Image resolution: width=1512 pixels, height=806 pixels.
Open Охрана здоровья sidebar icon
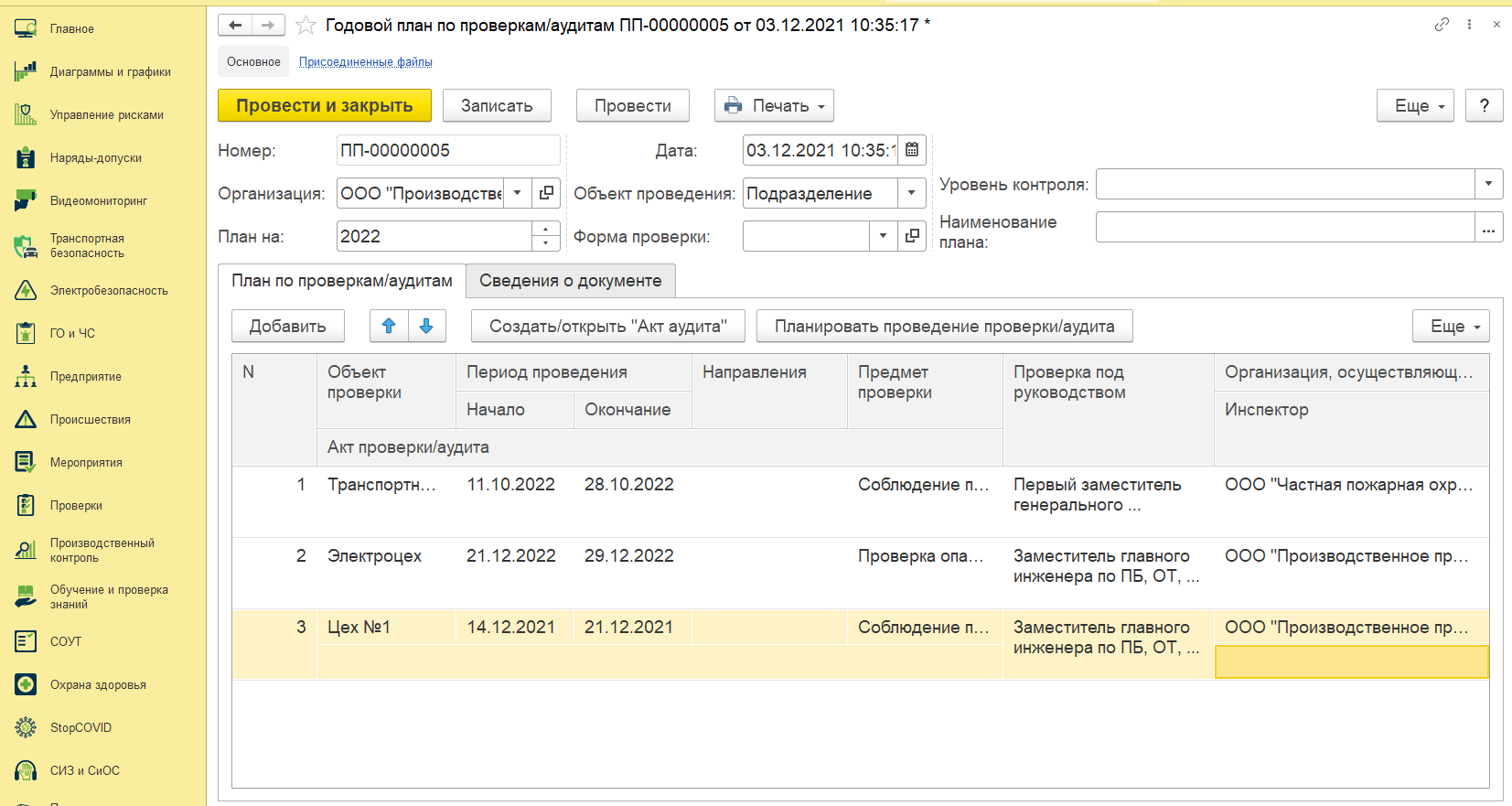tap(26, 684)
